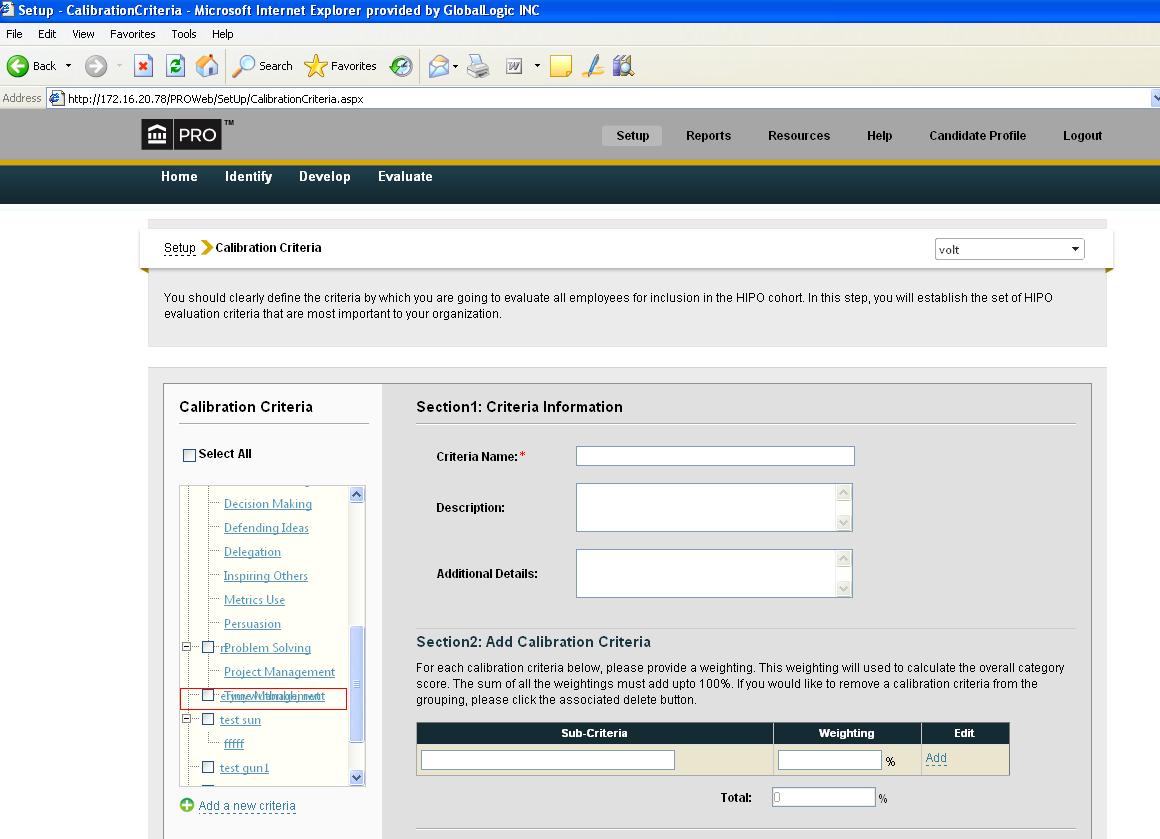Click the Print icon in toolbar
1160x839 pixels.
pyautogui.click(x=478, y=67)
